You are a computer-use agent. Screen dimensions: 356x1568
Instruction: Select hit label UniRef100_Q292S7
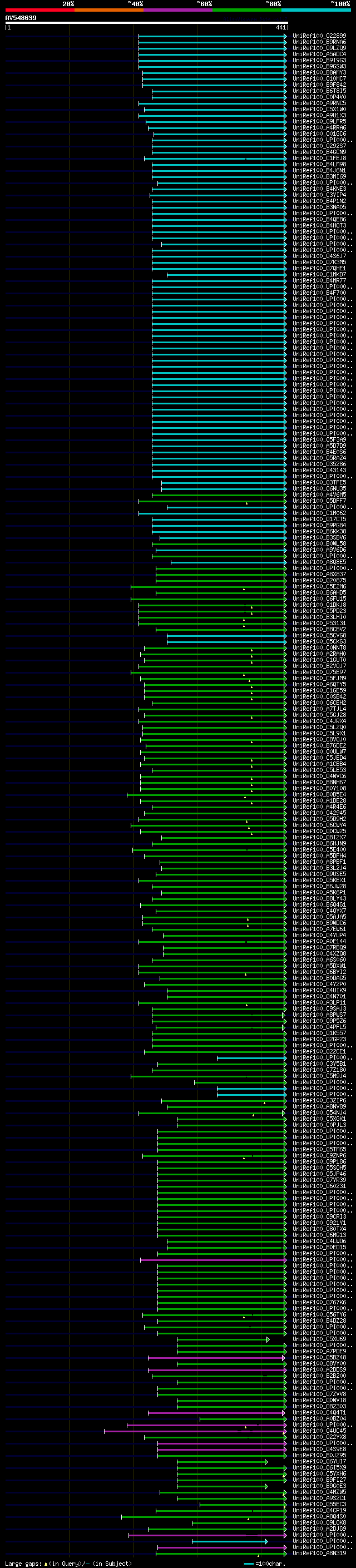click(x=319, y=146)
